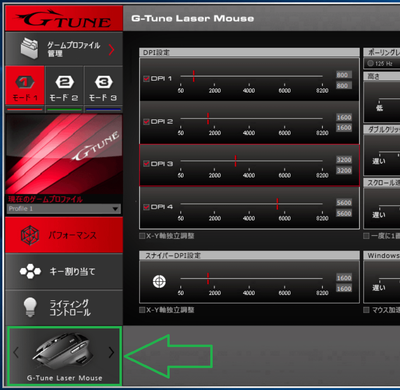Switch to the Mode 2 hexagon icon

click(64, 82)
